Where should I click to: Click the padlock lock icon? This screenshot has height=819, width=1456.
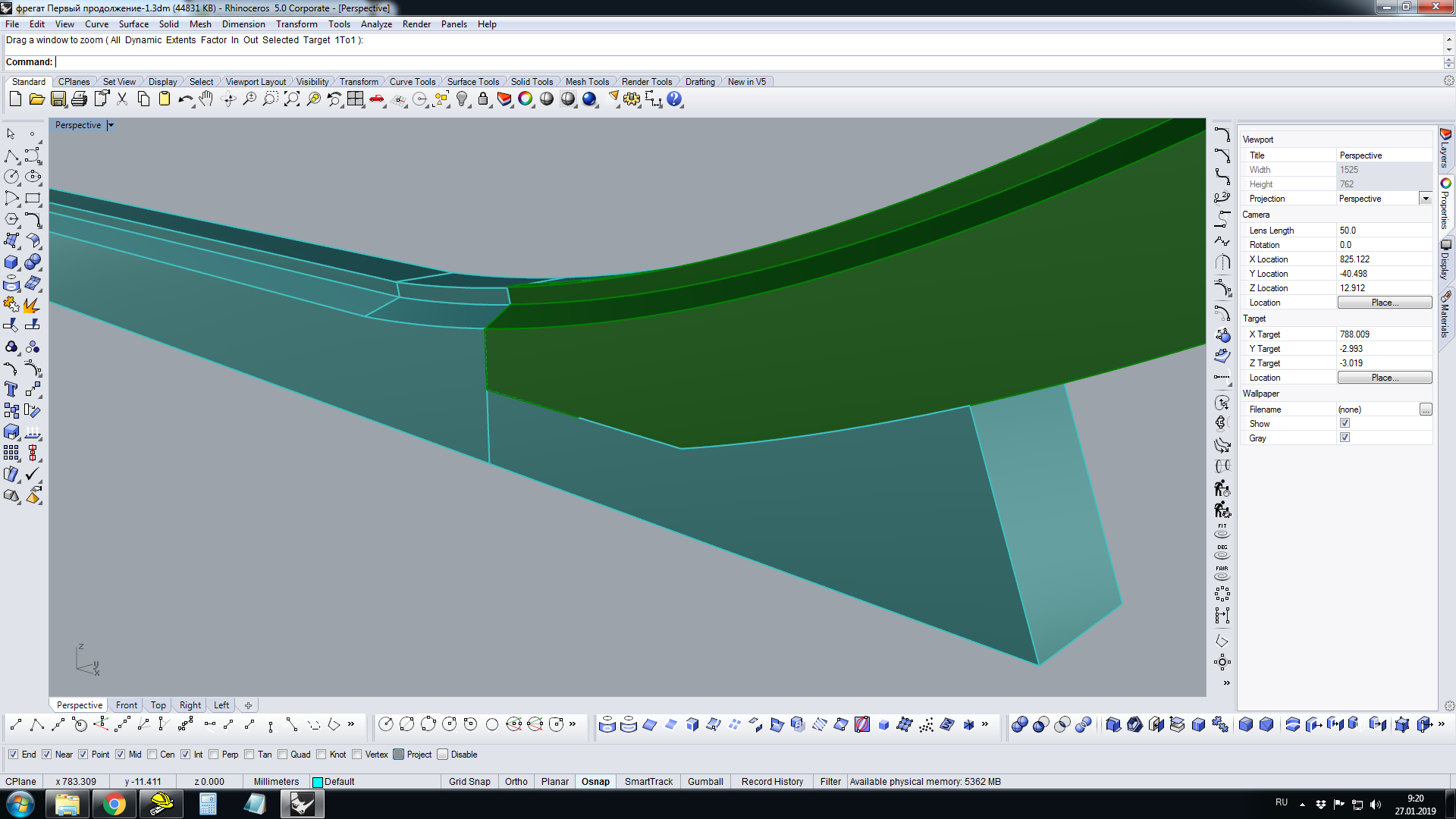[x=483, y=99]
